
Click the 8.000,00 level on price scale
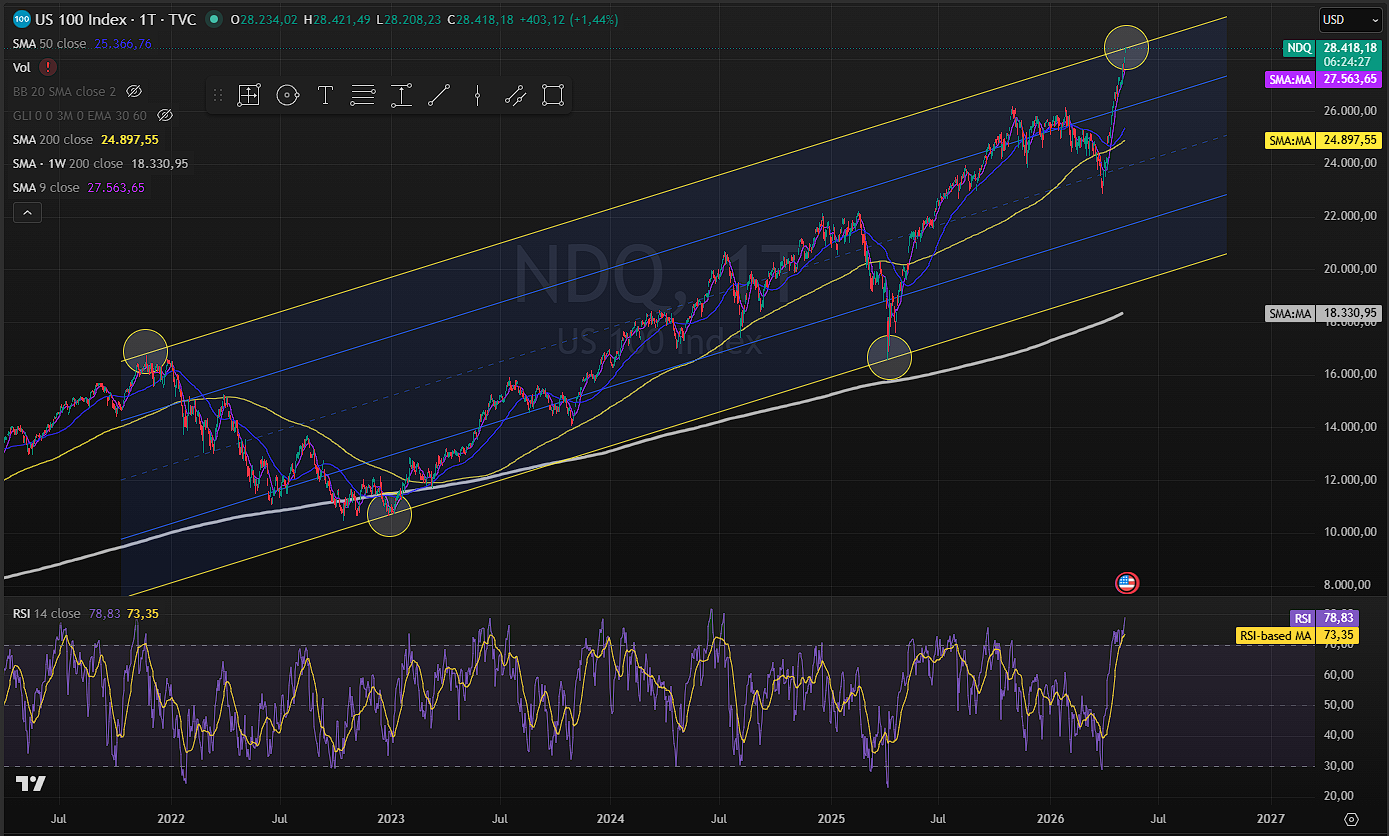coord(1345,585)
